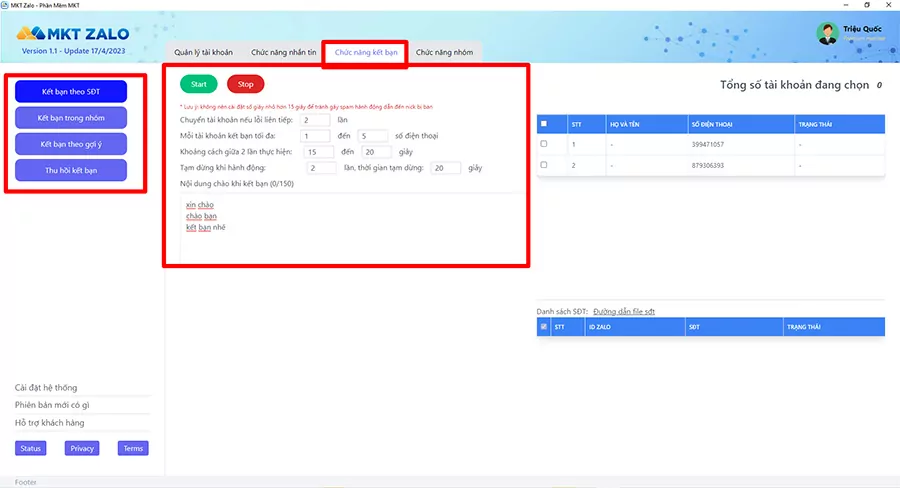Click TRẠNG THÁI header in accounts table

[839, 124]
